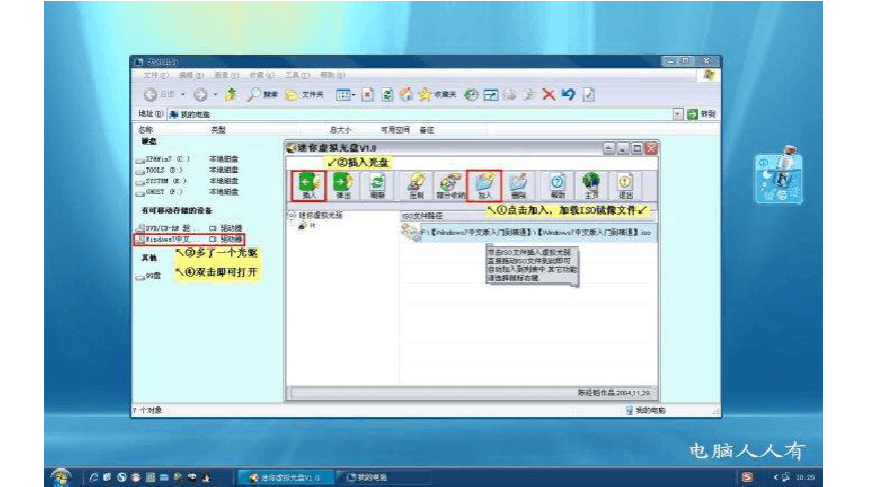Click the history clock icon in Explorer toolbar

pyautogui.click(x=470, y=95)
